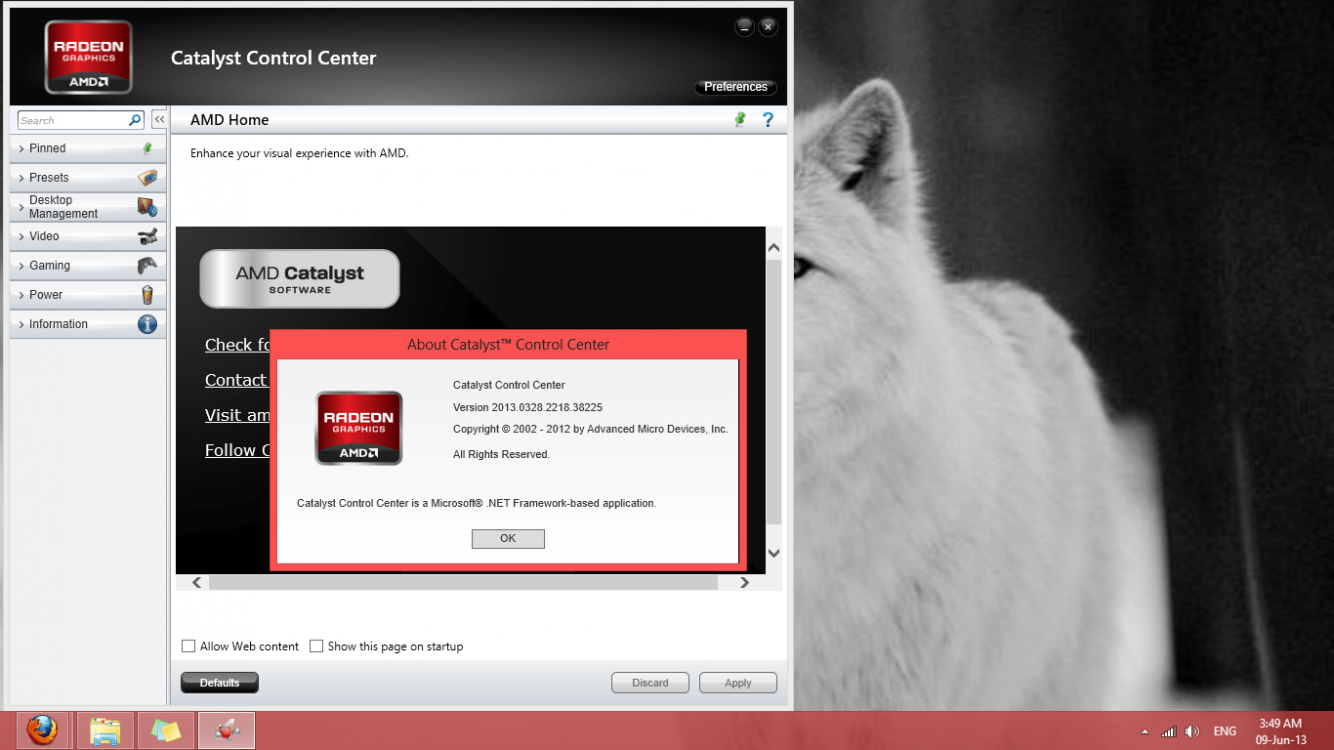Click the vertical scrollbar down arrow
Screen dimensions: 1334x750
coord(774,553)
